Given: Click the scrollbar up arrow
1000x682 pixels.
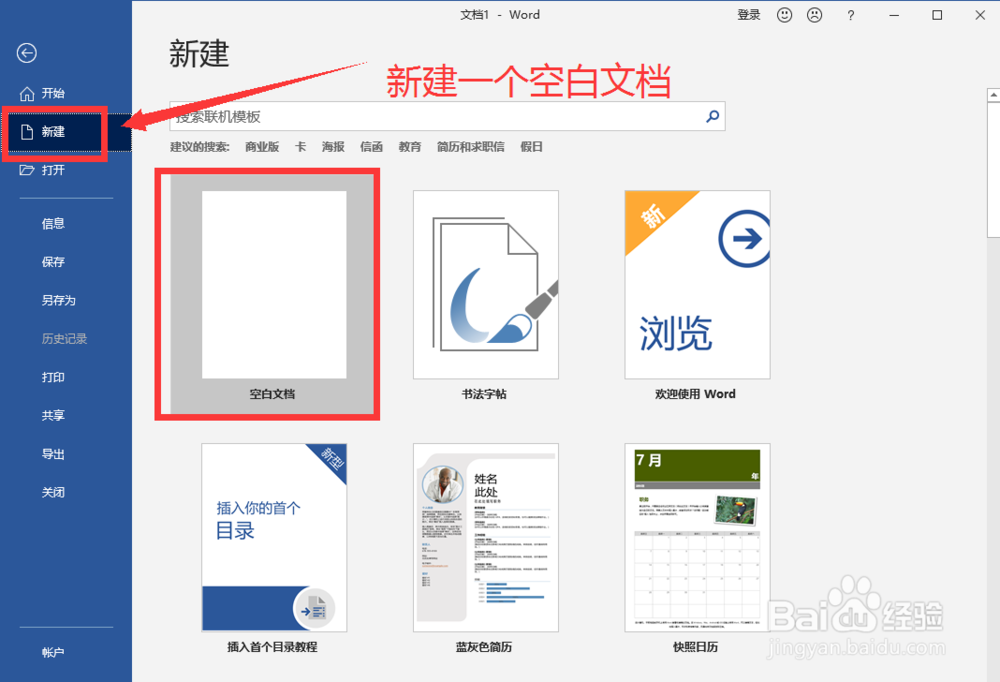Looking at the screenshot, I should [x=993, y=95].
